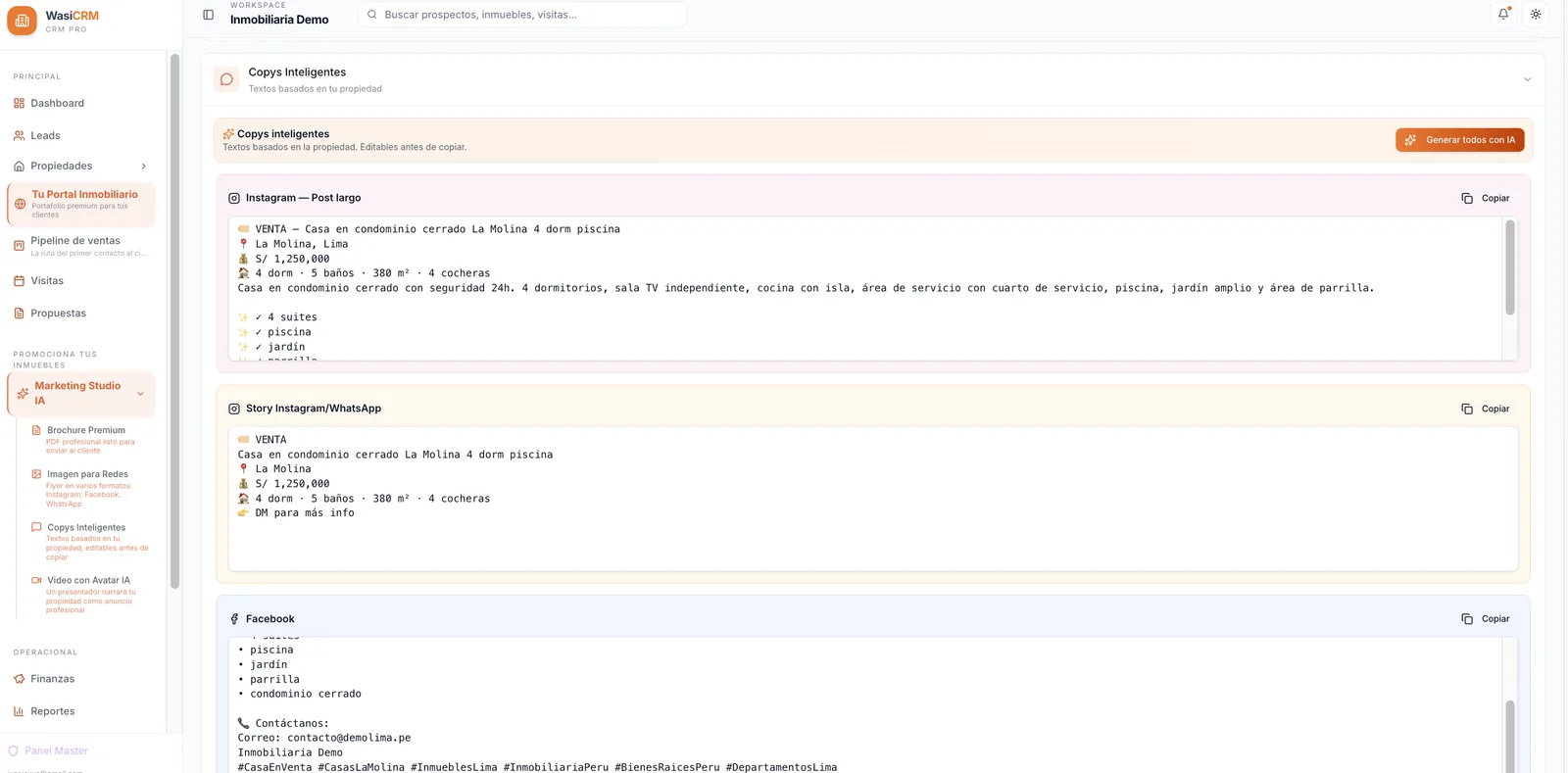
Task: Open the notifications bell
Action: pos(1503,14)
